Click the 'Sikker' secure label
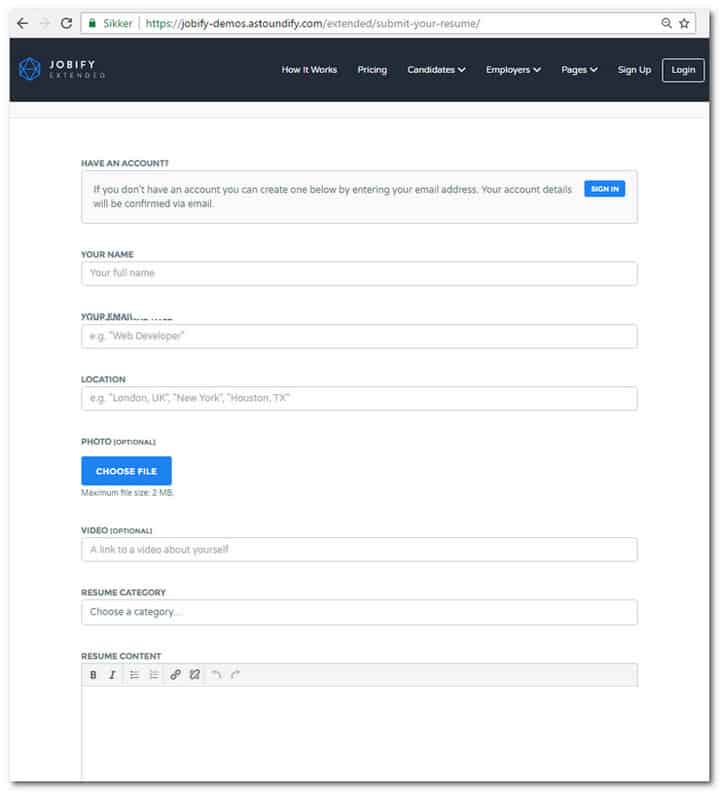 pyautogui.click(x=118, y=23)
